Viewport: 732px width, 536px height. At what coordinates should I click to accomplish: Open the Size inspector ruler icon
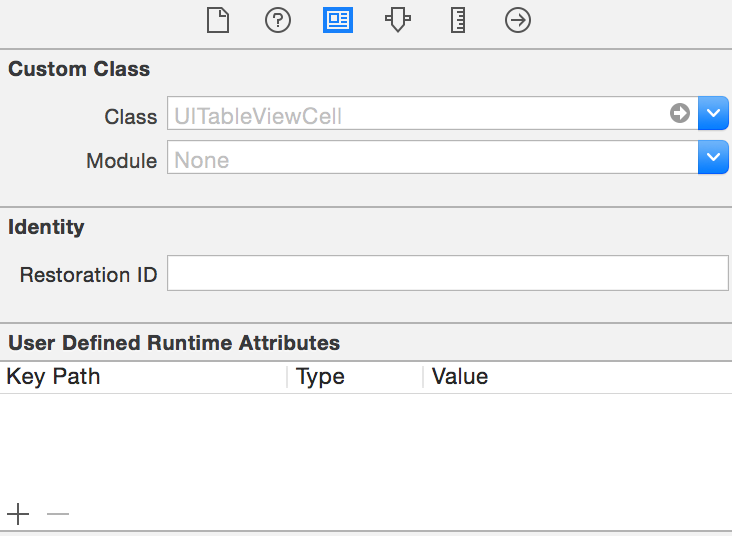pyautogui.click(x=458, y=20)
